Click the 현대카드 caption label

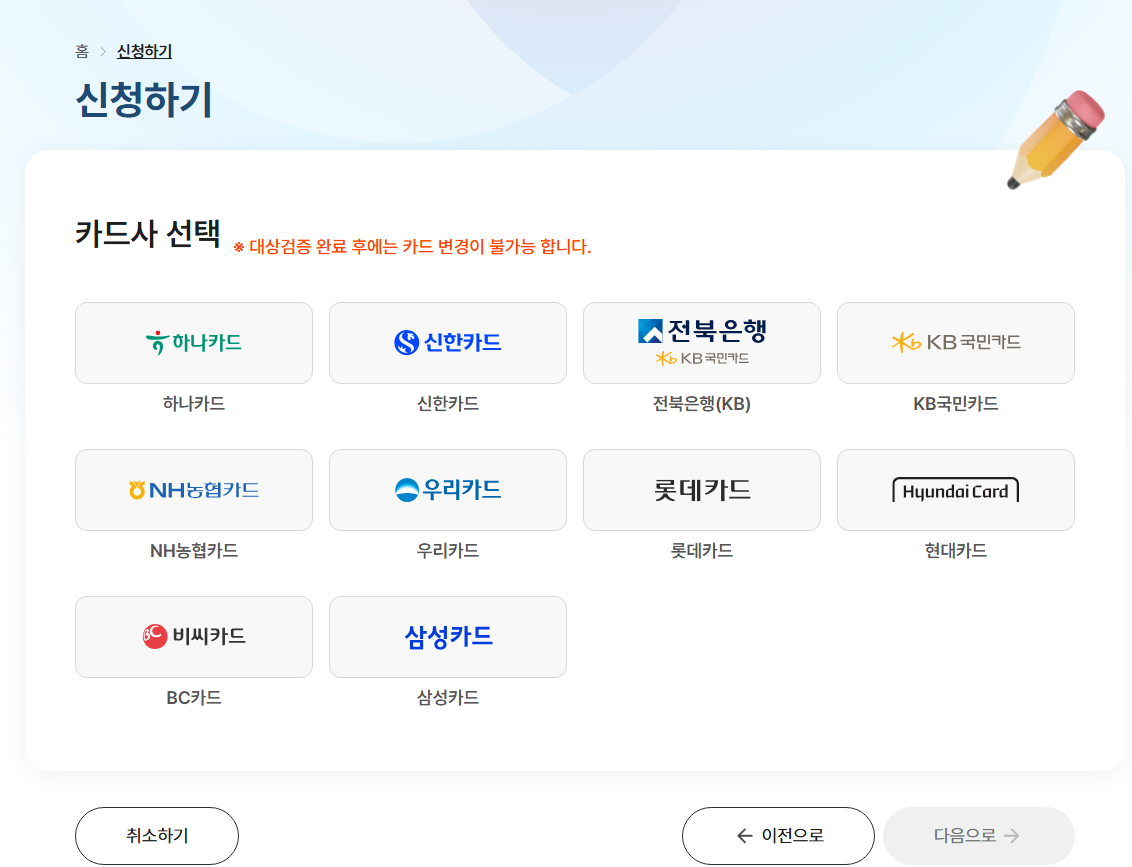tap(956, 551)
